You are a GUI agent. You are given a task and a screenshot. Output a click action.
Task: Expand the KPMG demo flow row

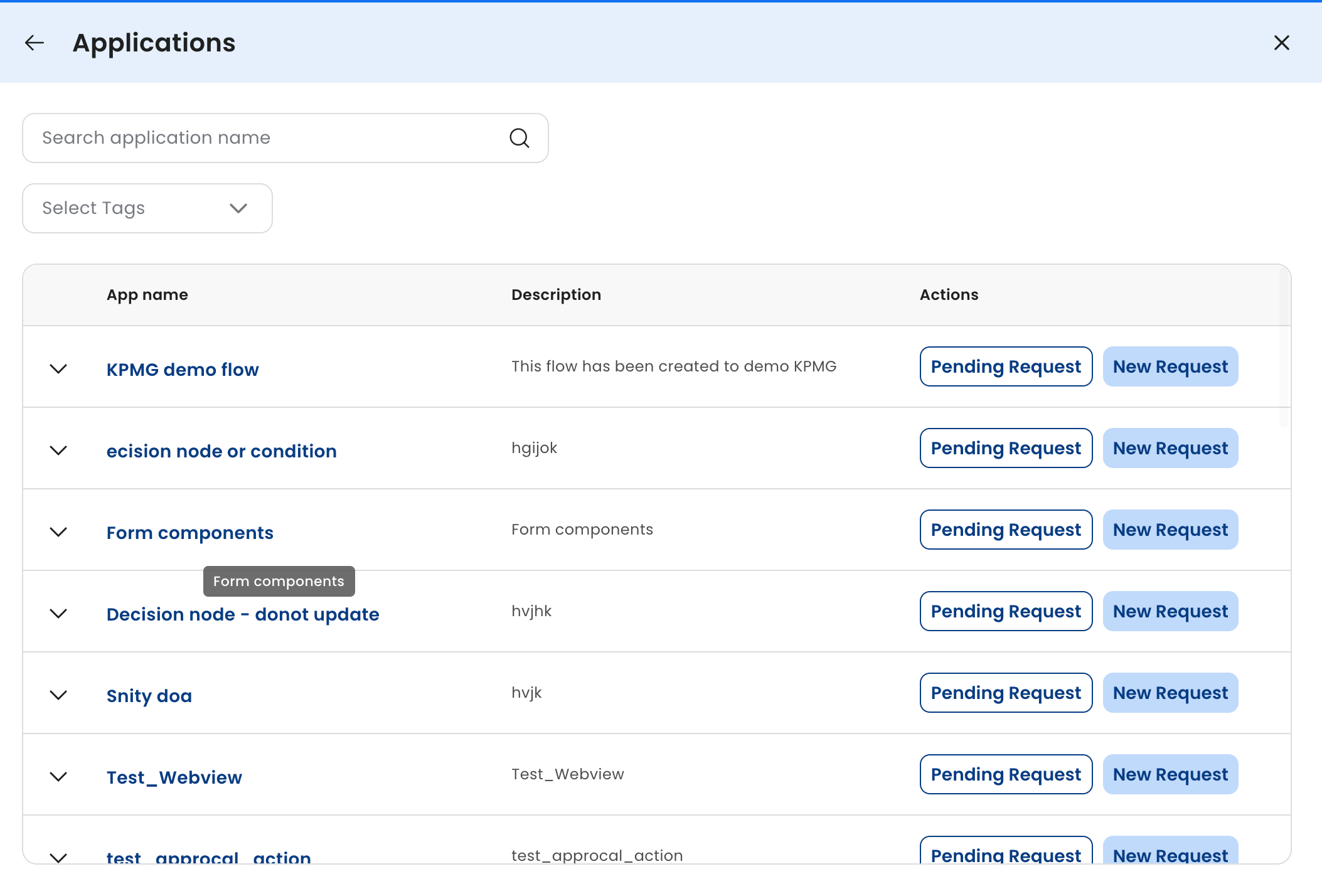58,369
